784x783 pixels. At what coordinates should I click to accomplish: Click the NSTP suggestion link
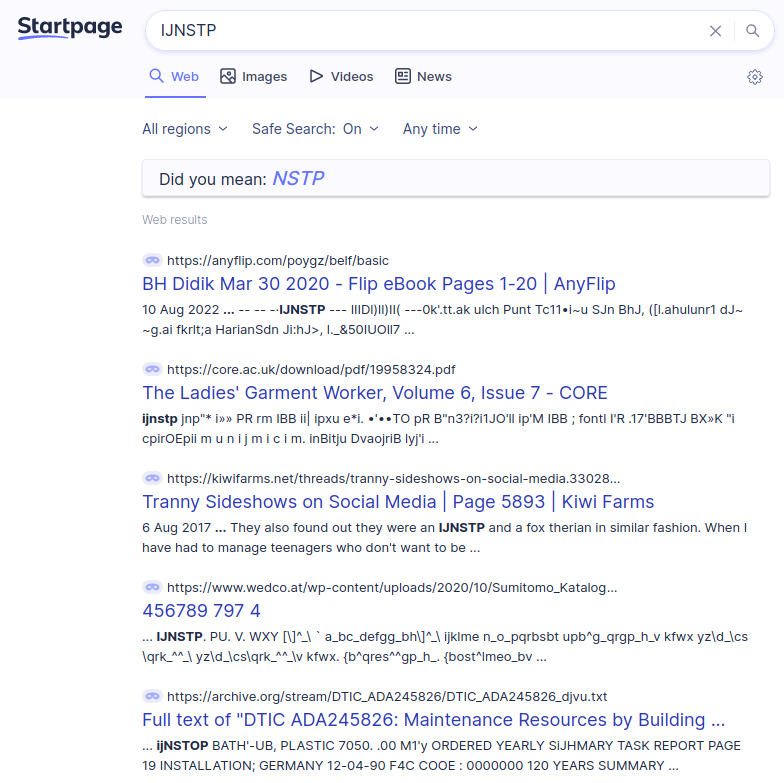tap(298, 178)
